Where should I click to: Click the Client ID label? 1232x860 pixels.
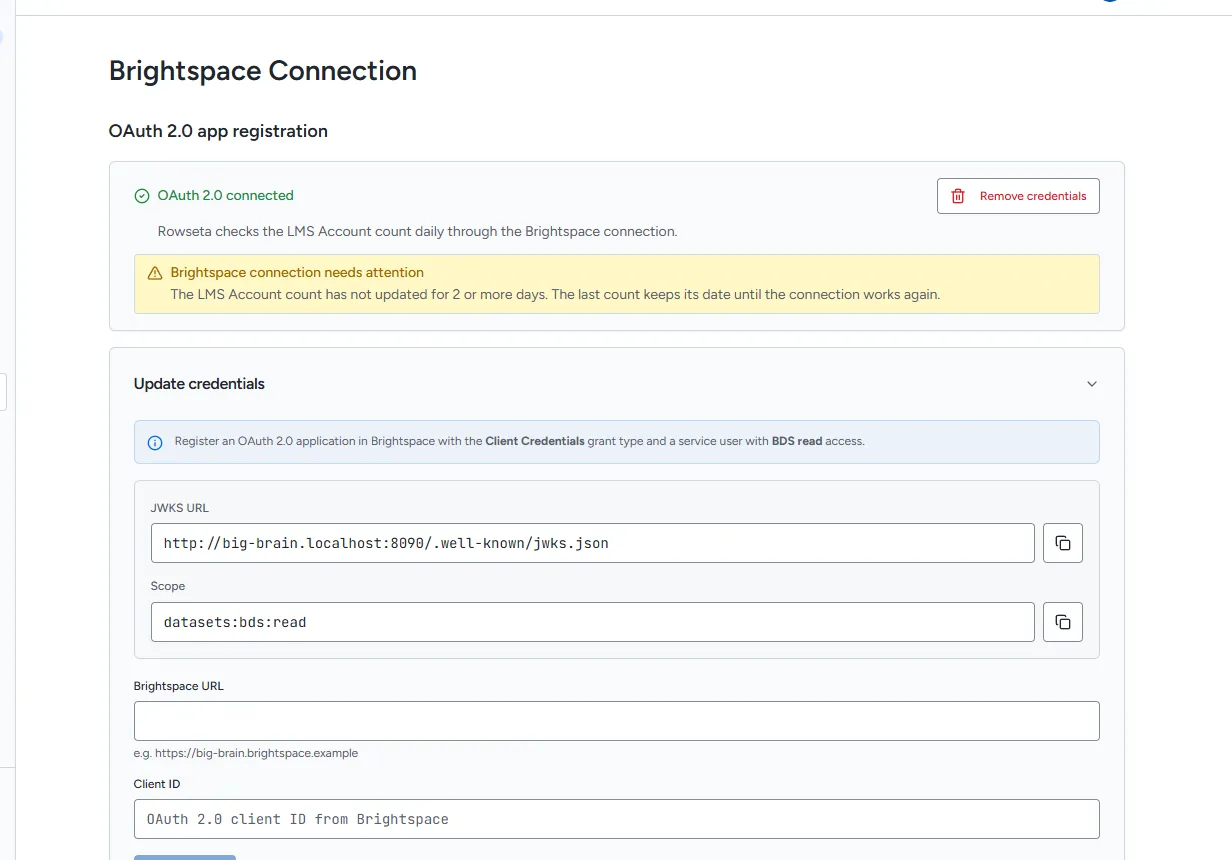157,784
